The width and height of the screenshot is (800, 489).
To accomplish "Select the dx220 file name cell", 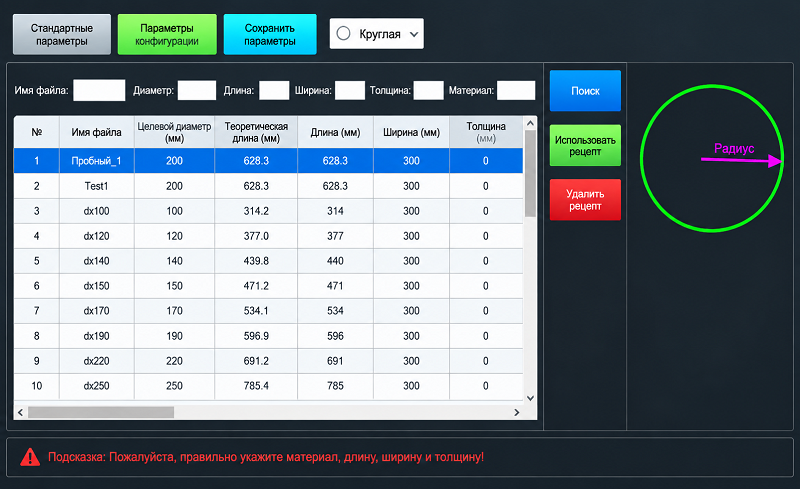I will pos(96,361).
